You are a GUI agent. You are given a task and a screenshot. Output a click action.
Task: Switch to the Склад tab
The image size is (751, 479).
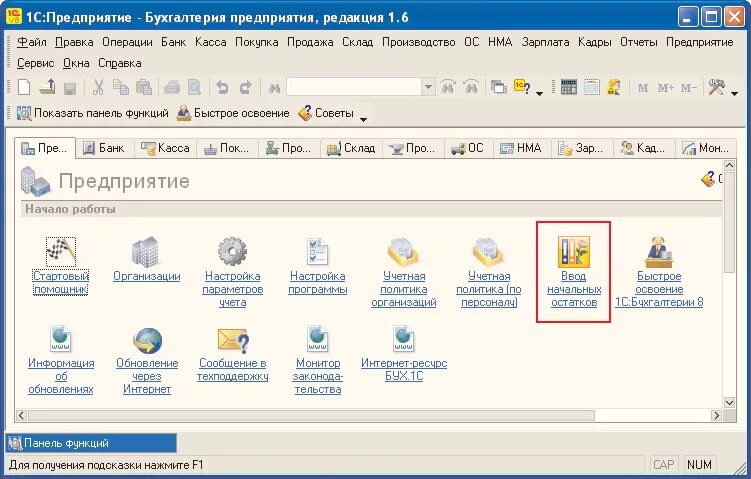point(351,148)
